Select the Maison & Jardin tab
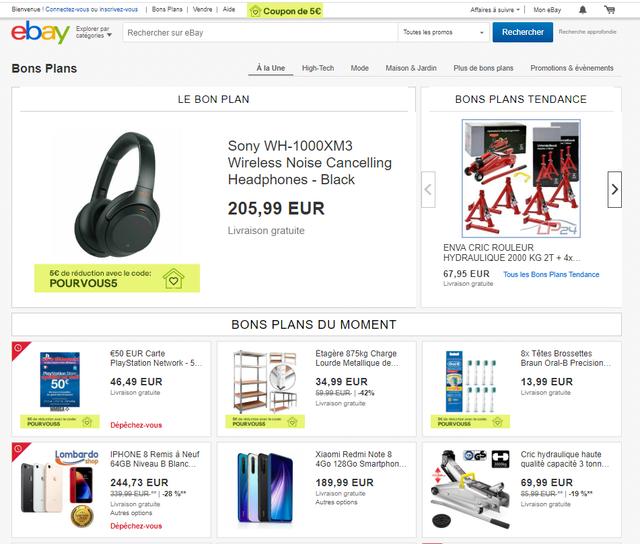Screen dimensions: 640x544 pyautogui.click(x=411, y=68)
